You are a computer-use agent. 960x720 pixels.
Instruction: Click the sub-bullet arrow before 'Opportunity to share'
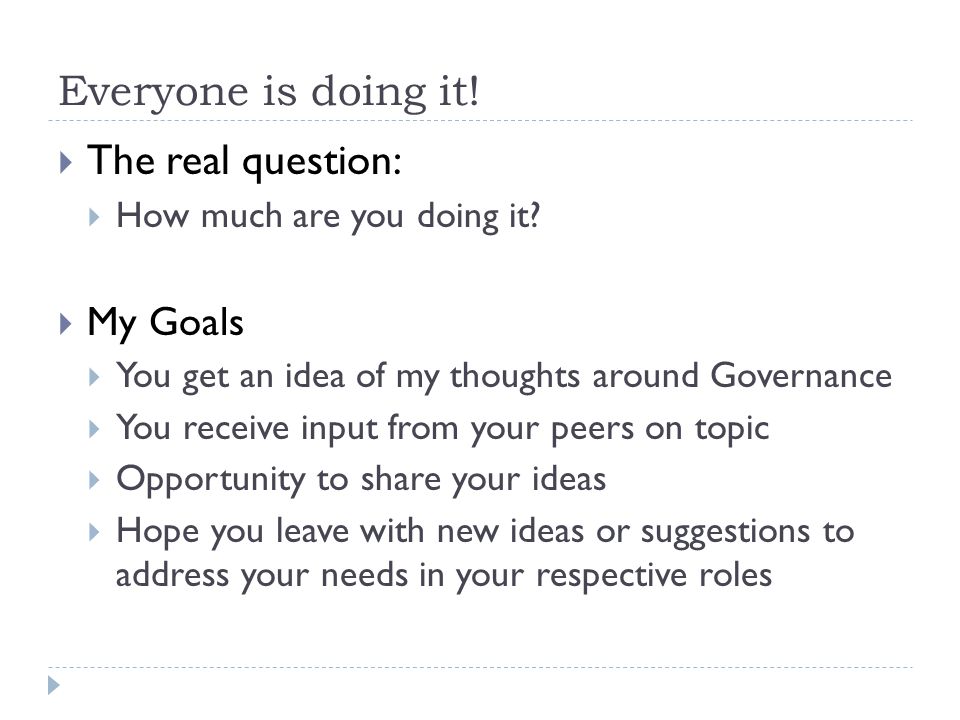tap(94, 480)
